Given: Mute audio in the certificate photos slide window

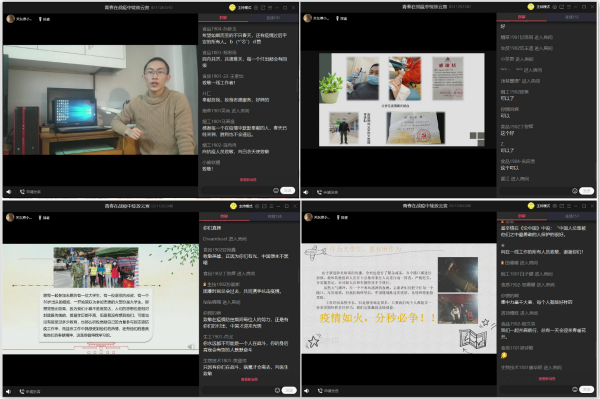Looking at the screenshot, I should pyautogui.click(x=306, y=192).
